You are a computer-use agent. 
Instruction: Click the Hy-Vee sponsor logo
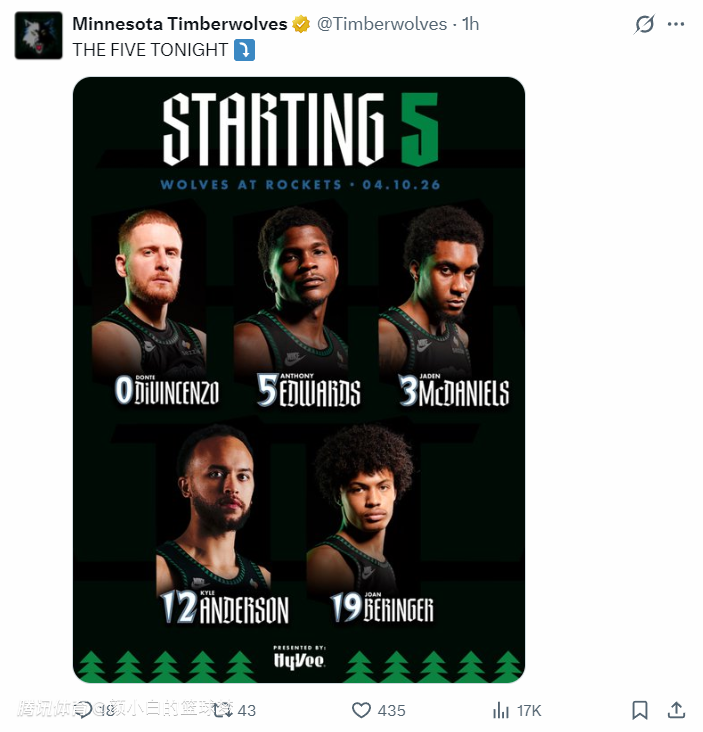299,661
